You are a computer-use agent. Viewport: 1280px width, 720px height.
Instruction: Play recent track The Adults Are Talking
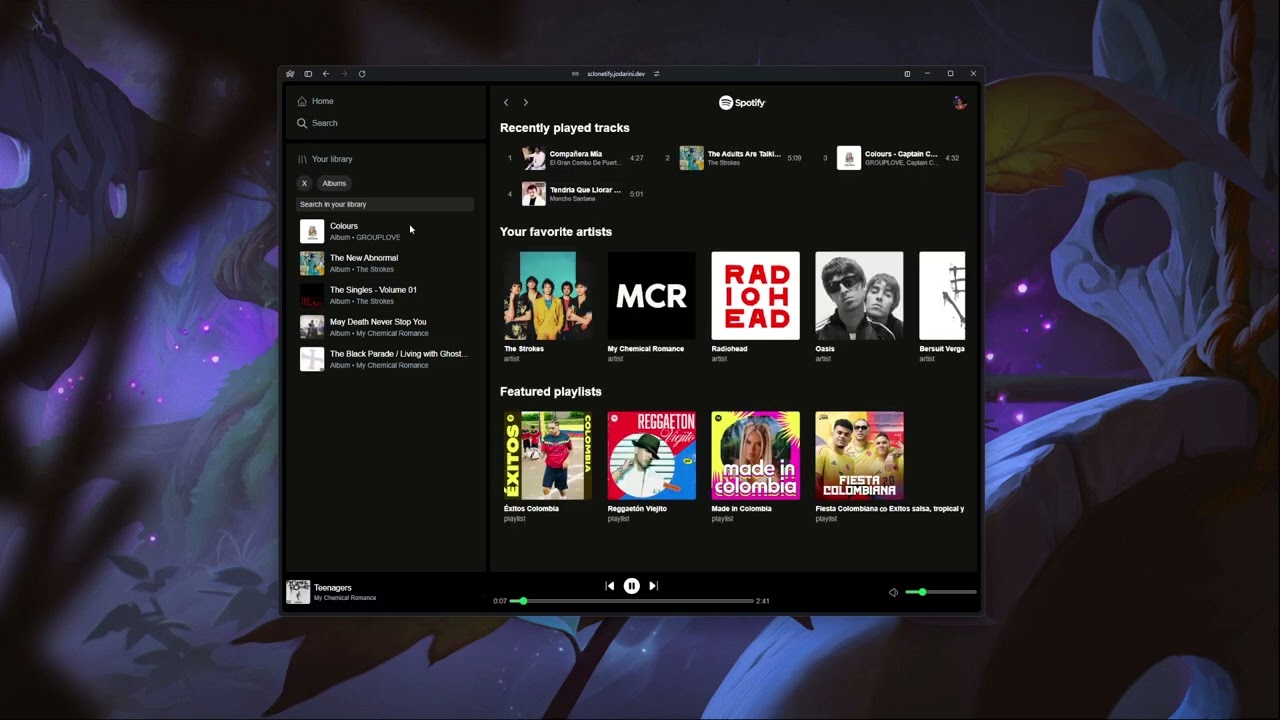[733, 158]
